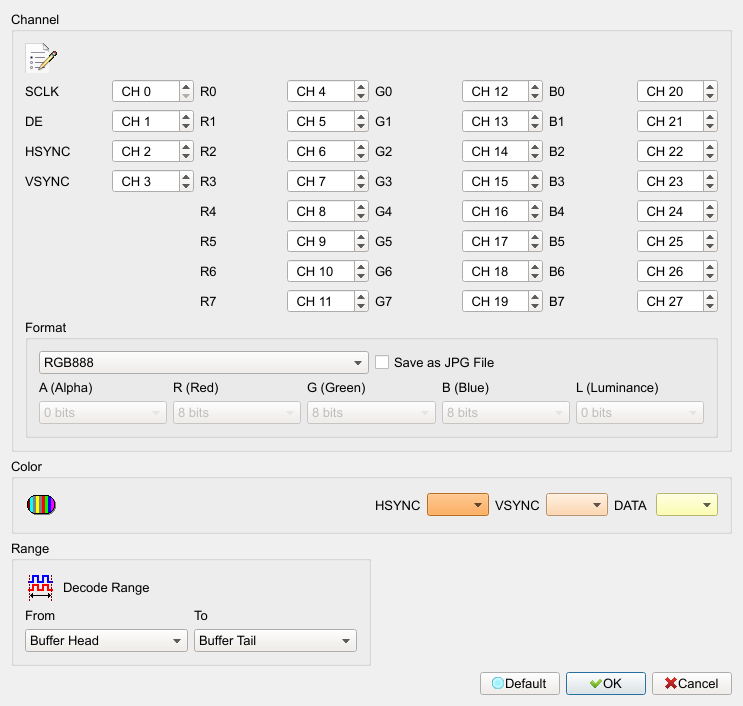
Task: Open the To Buffer Tail dropdown
Action: 275,641
